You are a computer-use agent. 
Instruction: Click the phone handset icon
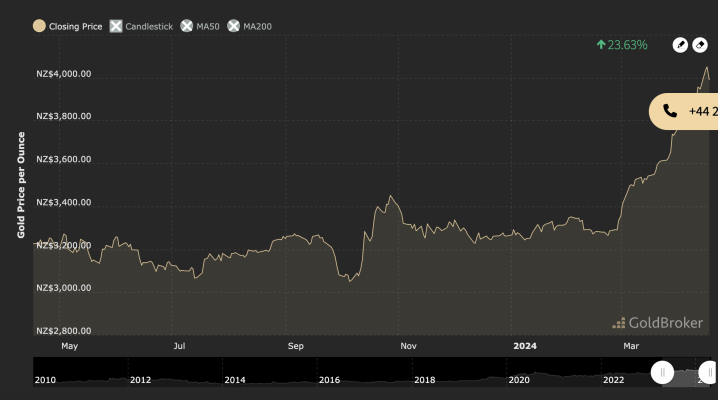(x=670, y=111)
